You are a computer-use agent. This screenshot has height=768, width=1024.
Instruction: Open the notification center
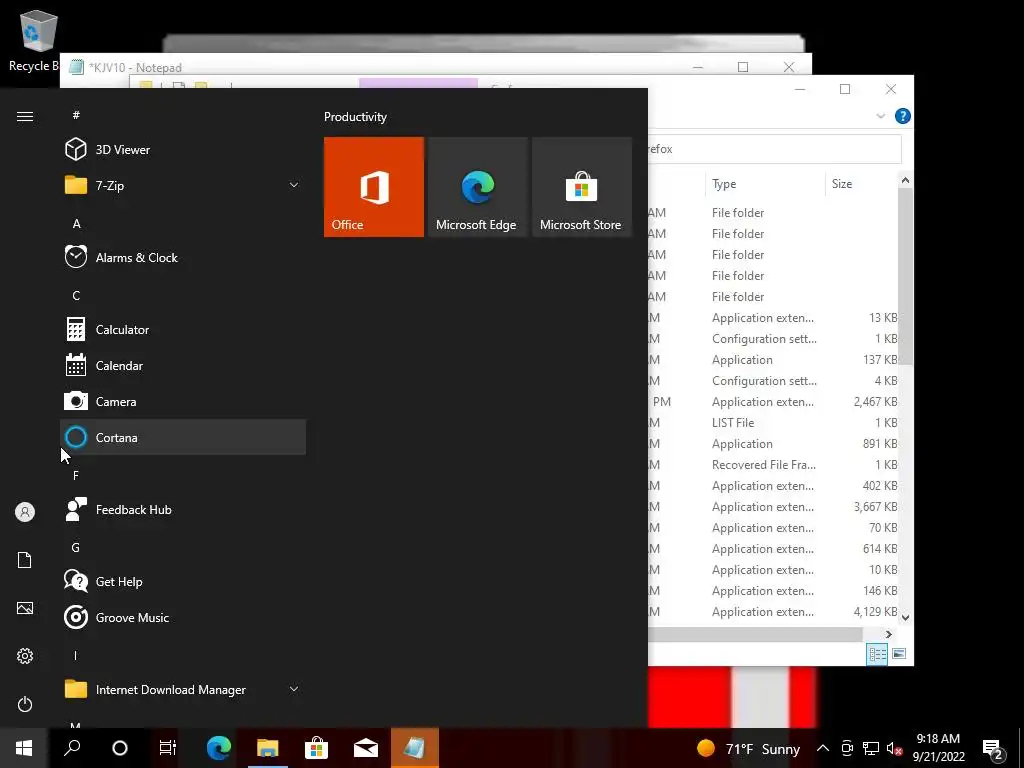[x=993, y=748]
